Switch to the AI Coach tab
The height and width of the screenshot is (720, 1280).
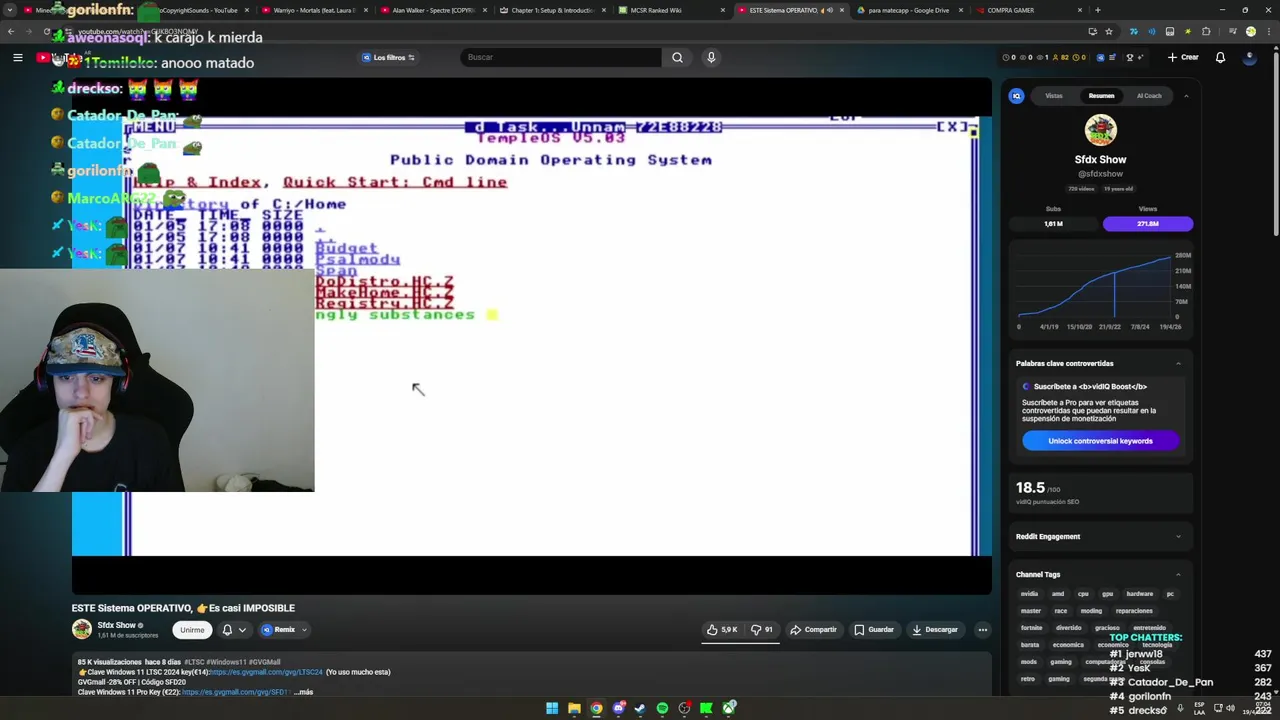click(1149, 96)
